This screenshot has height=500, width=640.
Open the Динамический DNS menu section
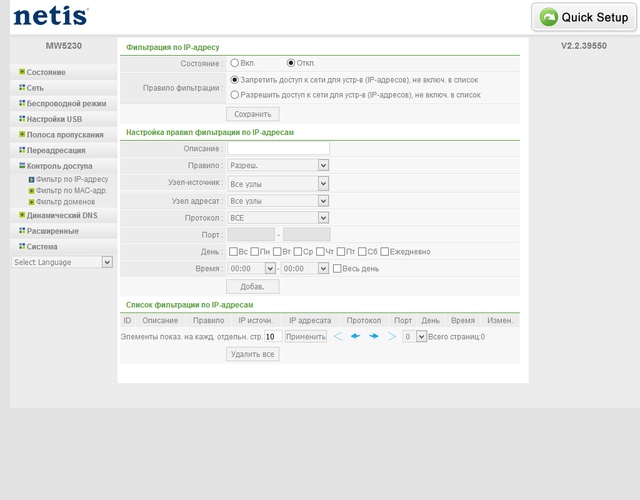click(x=62, y=215)
